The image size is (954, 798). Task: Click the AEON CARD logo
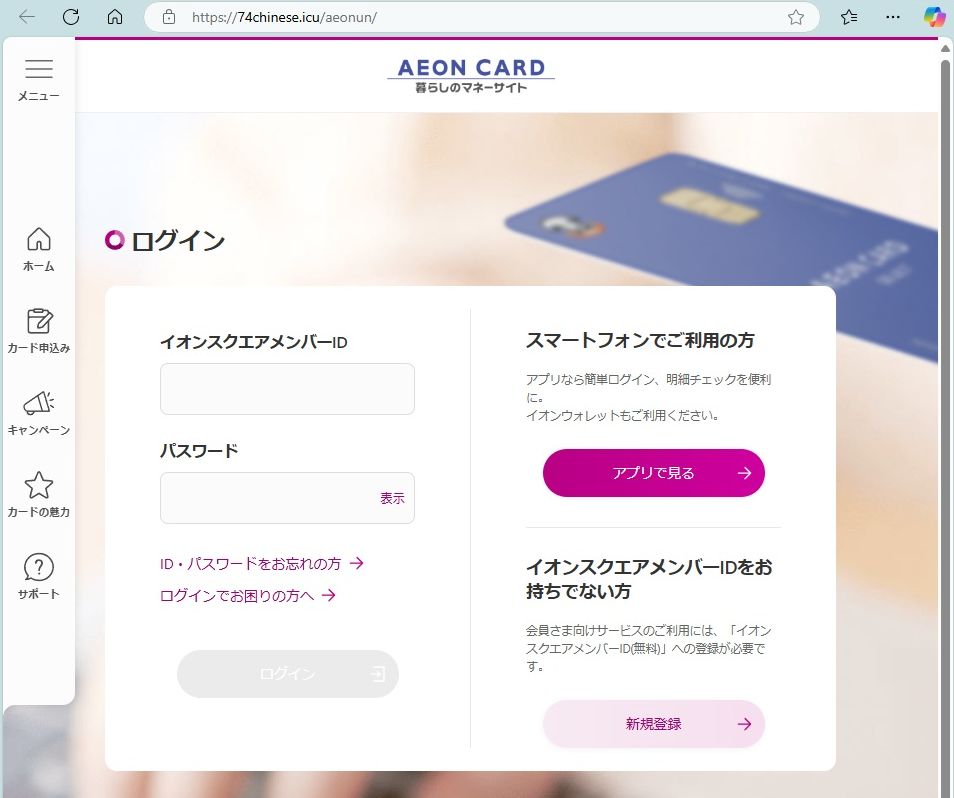(471, 75)
